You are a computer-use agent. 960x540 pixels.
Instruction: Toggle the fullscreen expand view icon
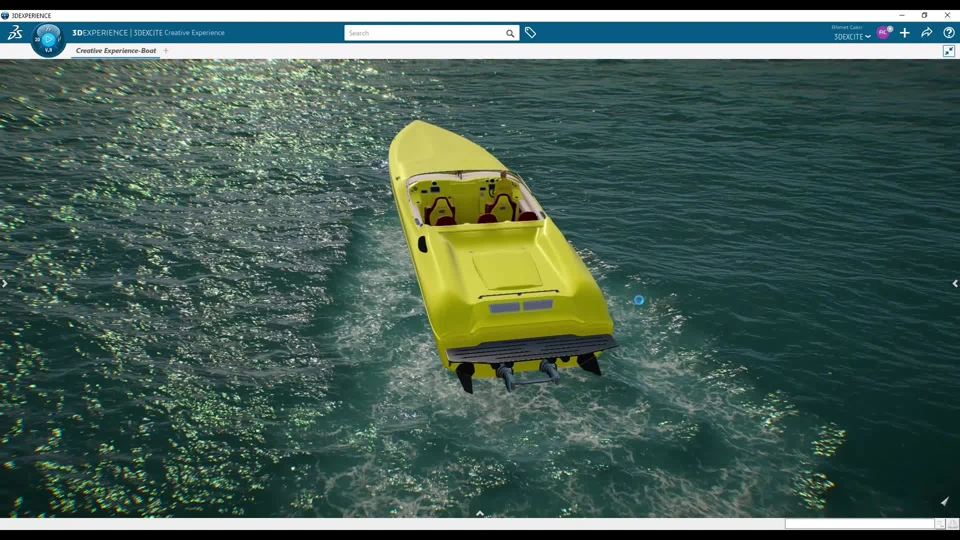[949, 51]
